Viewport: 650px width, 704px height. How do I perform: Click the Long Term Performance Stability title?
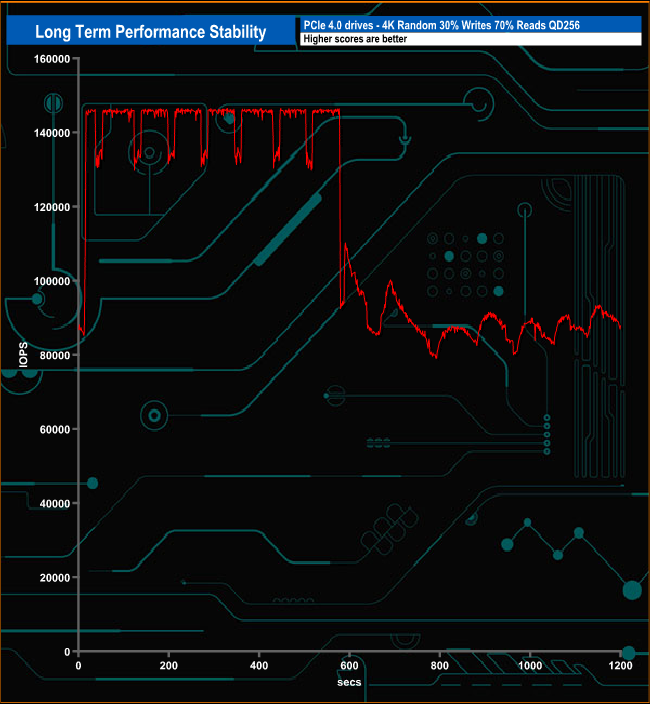click(x=150, y=32)
